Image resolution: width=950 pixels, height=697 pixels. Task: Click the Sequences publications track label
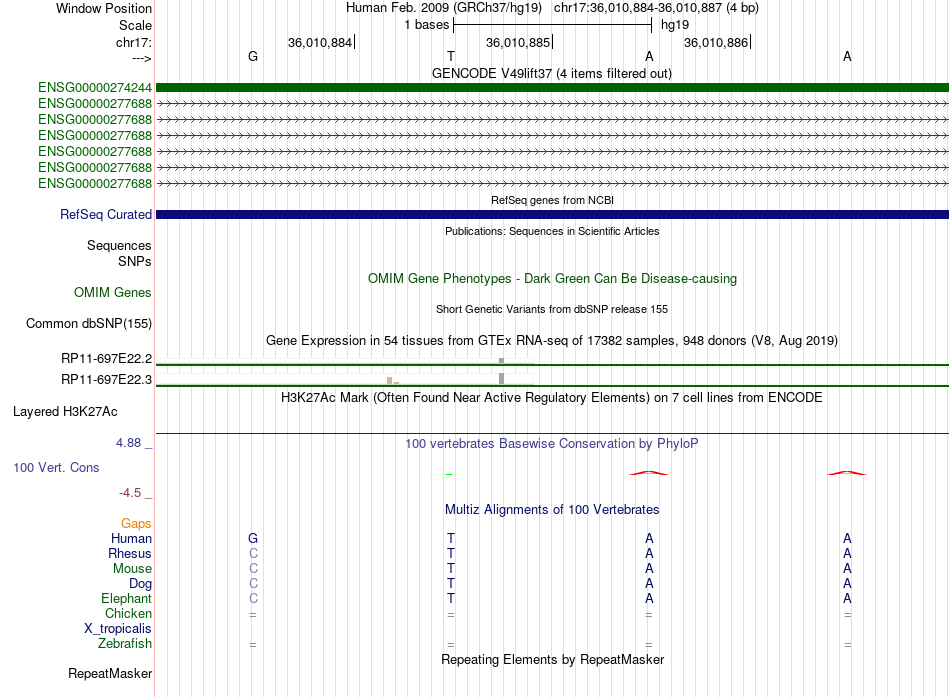click(119, 245)
